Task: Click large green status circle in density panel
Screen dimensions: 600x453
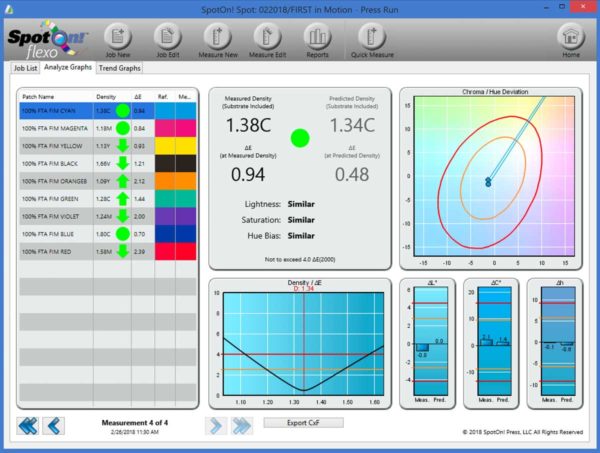Action: tap(300, 138)
